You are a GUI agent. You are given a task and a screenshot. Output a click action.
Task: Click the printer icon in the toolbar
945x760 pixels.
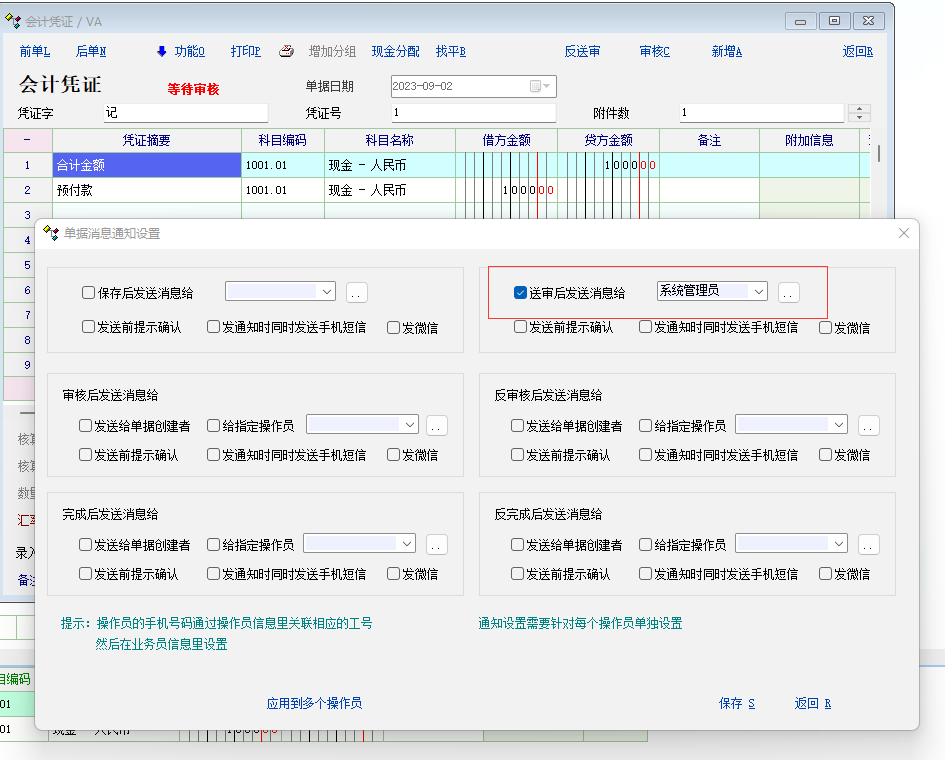tap(286, 52)
